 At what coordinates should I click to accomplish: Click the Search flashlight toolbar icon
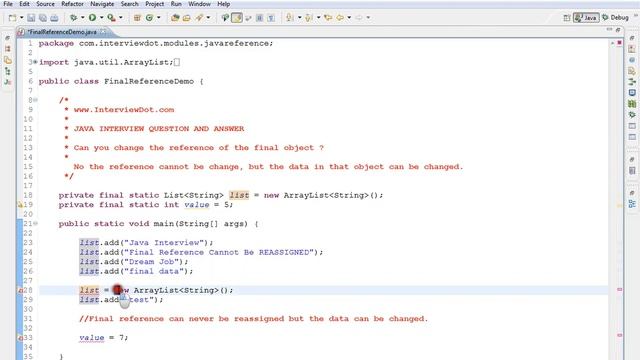(x=200, y=18)
